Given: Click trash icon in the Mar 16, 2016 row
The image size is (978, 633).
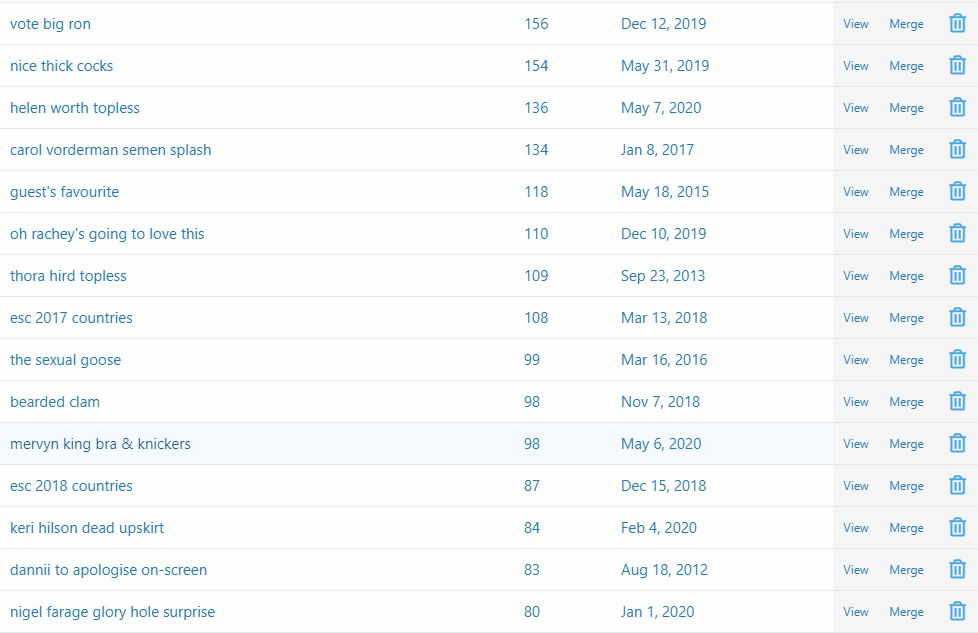Looking at the screenshot, I should (x=957, y=360).
